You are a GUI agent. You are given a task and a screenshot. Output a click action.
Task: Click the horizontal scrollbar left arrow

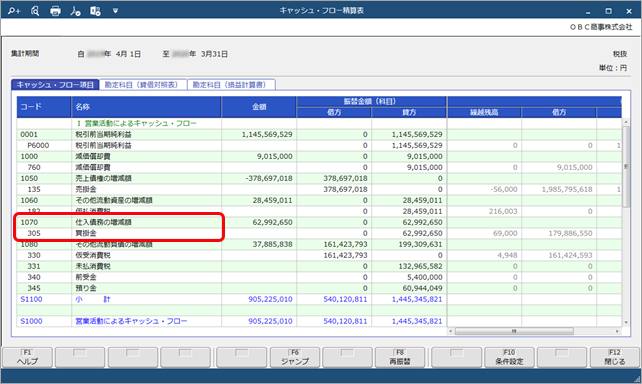pyautogui.click(x=451, y=331)
